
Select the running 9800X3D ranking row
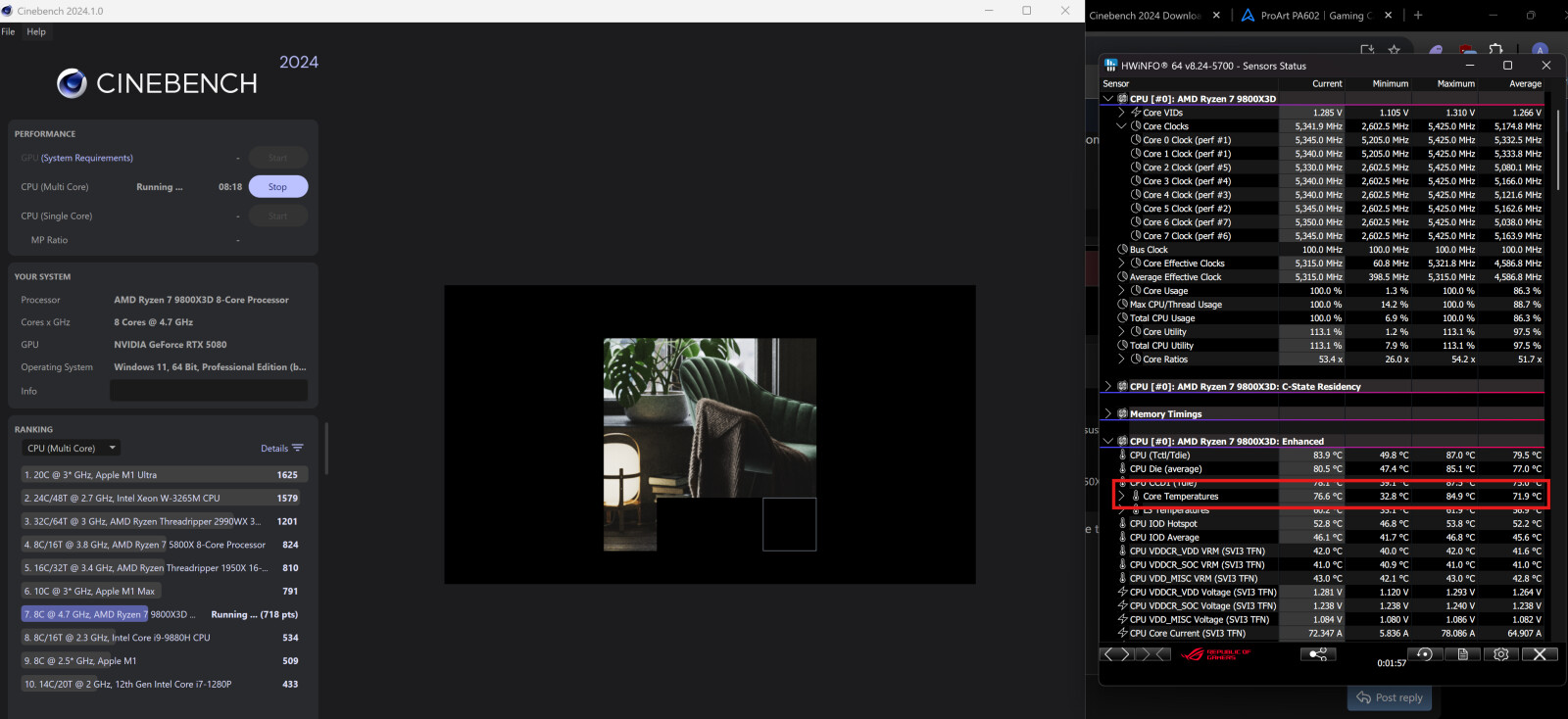click(x=165, y=614)
